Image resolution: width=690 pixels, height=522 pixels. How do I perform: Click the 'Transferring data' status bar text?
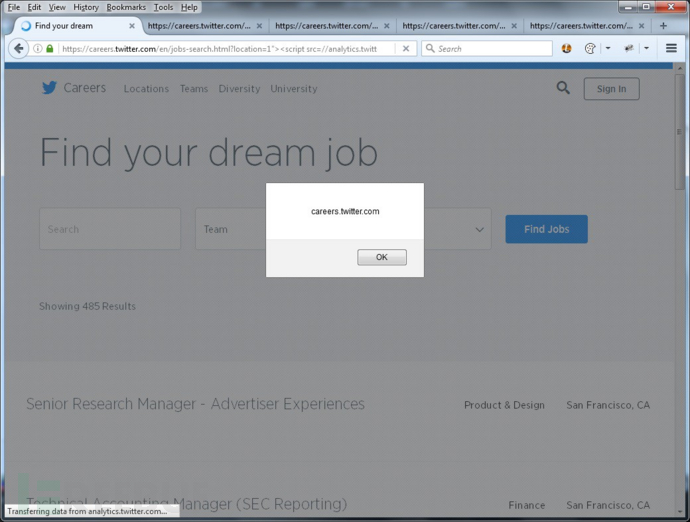(x=87, y=511)
